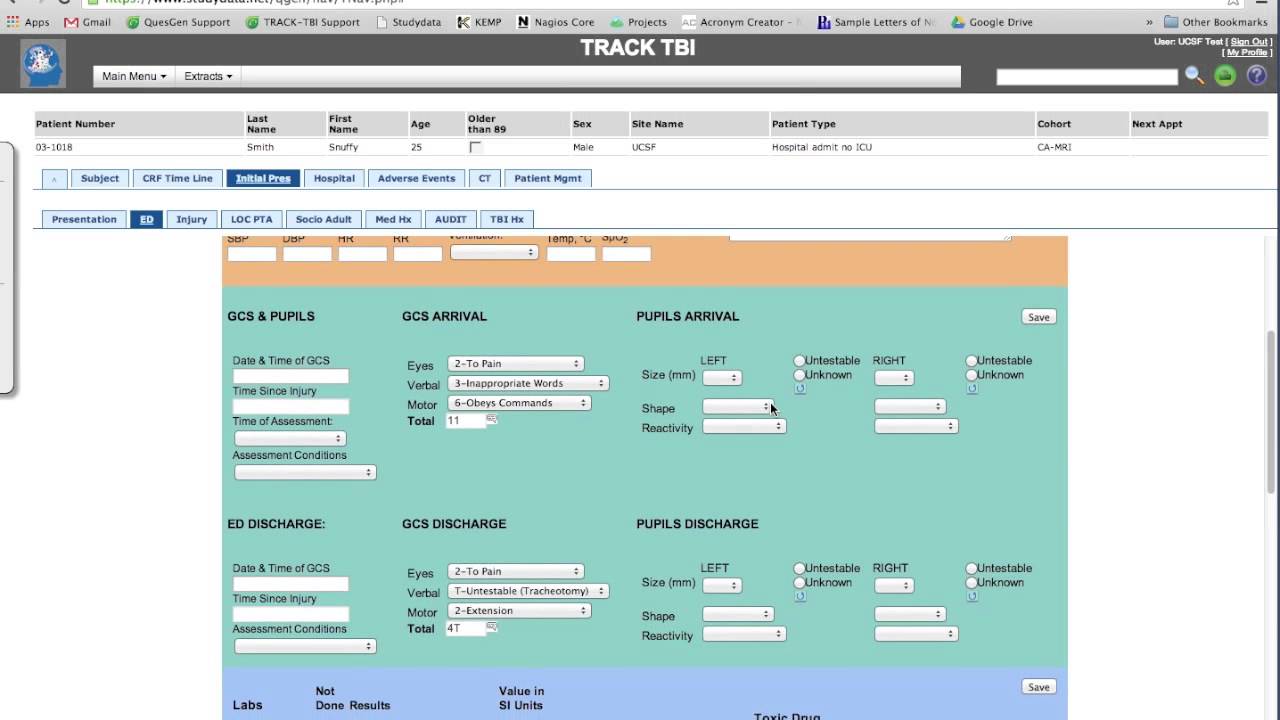The image size is (1280, 720).
Task: Open the Google Drive bookmark
Action: (x=992, y=22)
